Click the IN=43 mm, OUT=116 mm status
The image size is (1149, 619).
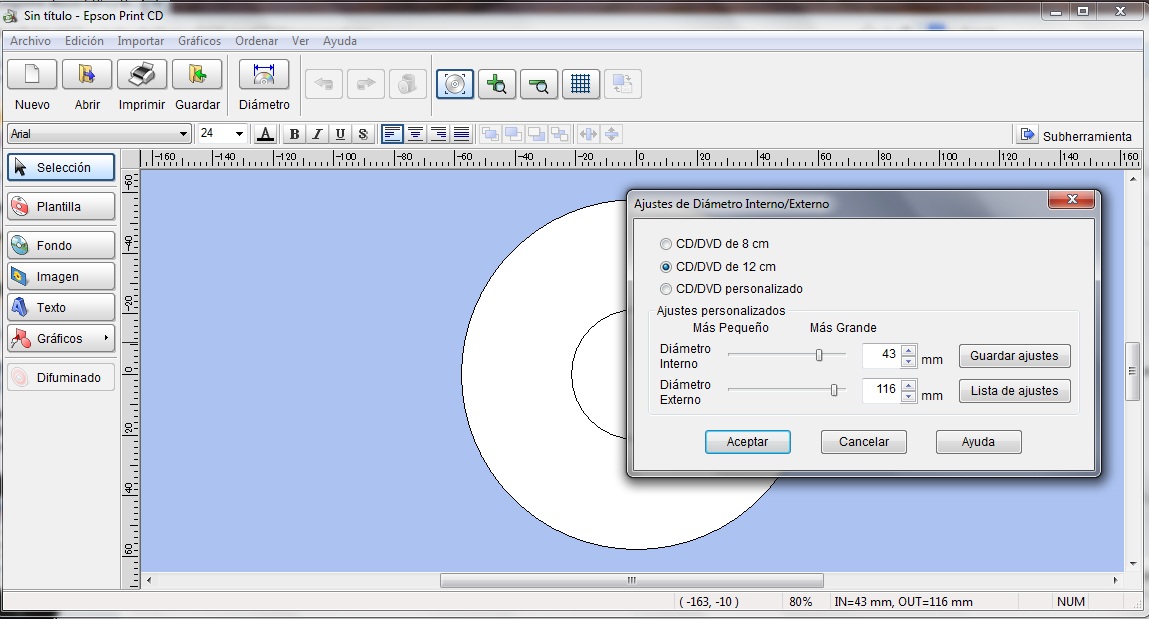click(x=903, y=601)
